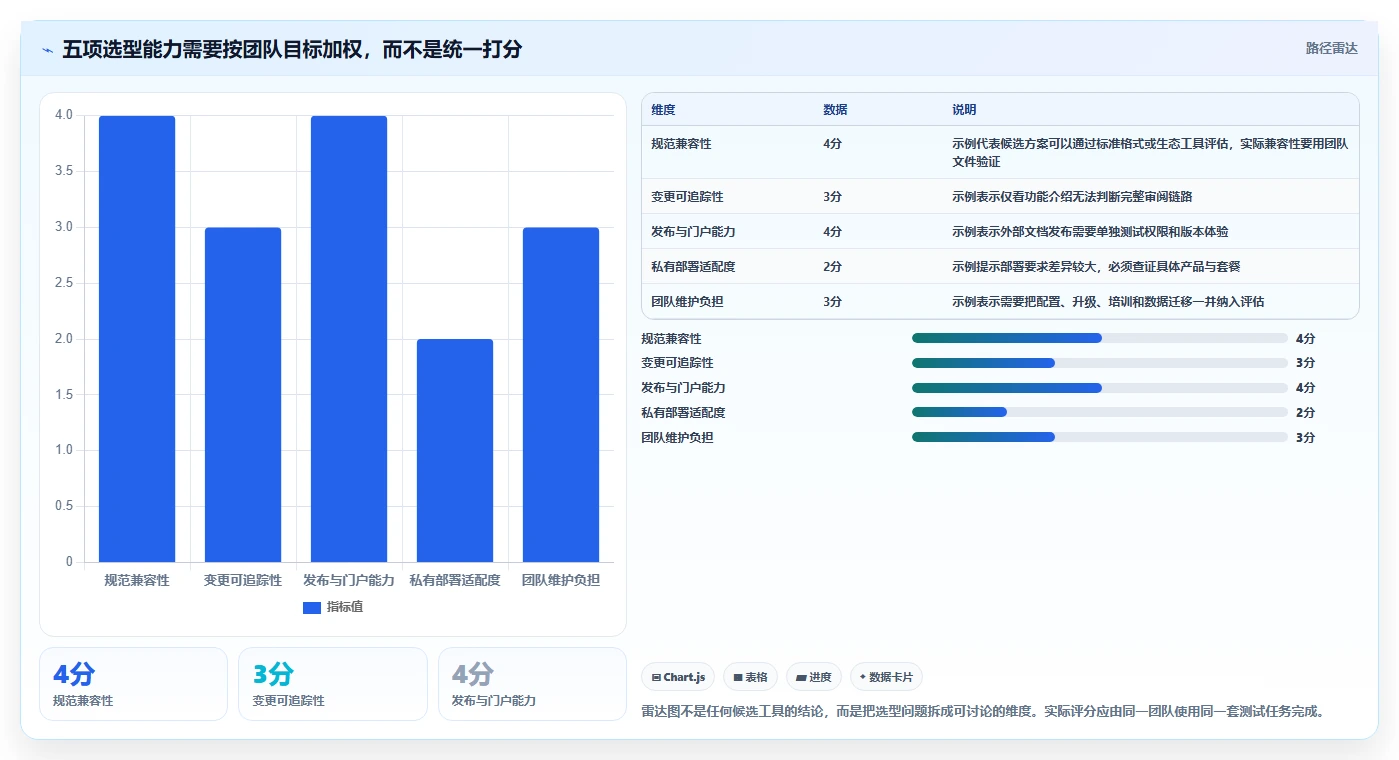Click the 变更可追踪性 label in the progress list
Screen dimensions: 1399x760
[677, 363]
